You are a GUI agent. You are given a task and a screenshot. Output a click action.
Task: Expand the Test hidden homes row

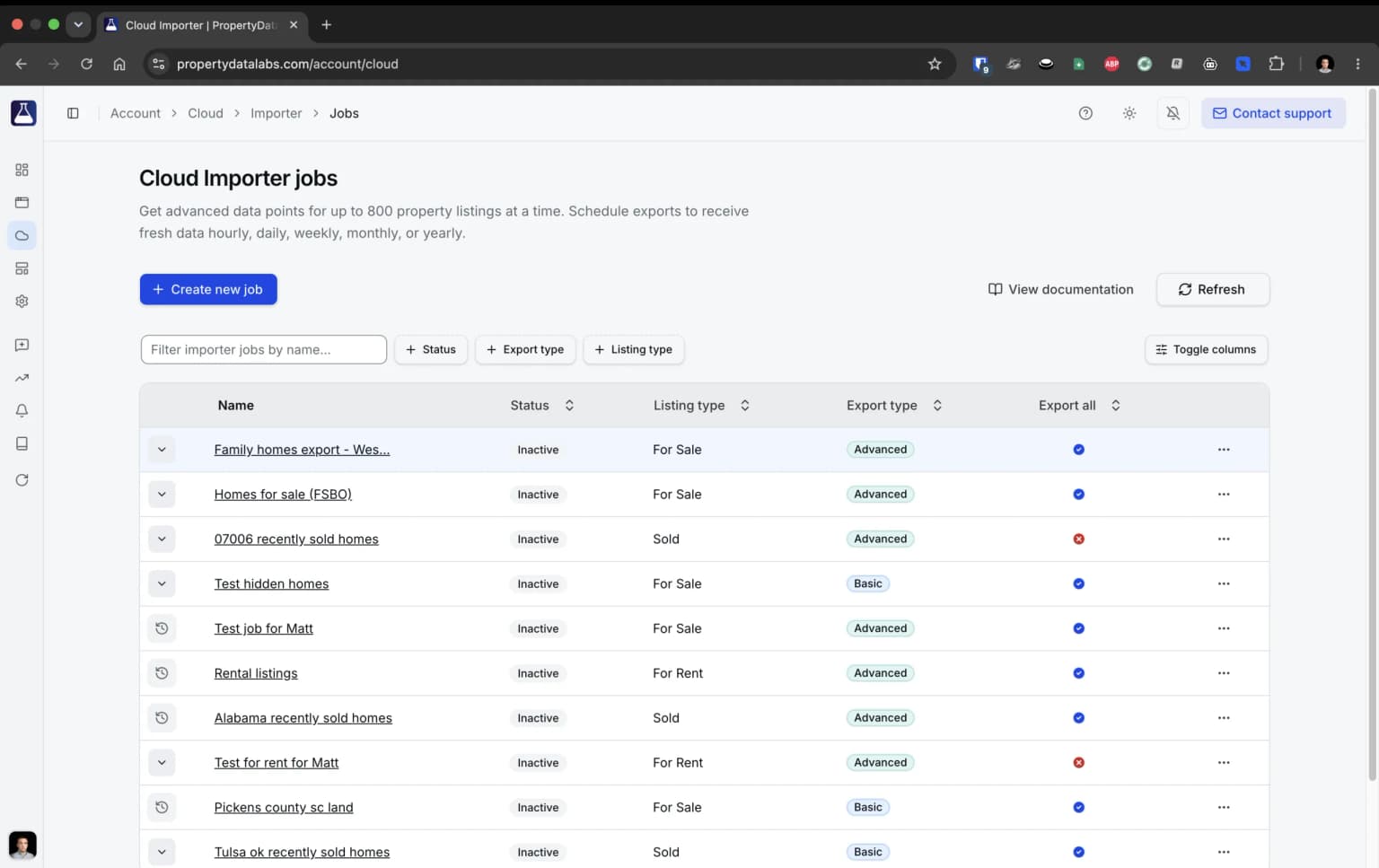coord(162,583)
